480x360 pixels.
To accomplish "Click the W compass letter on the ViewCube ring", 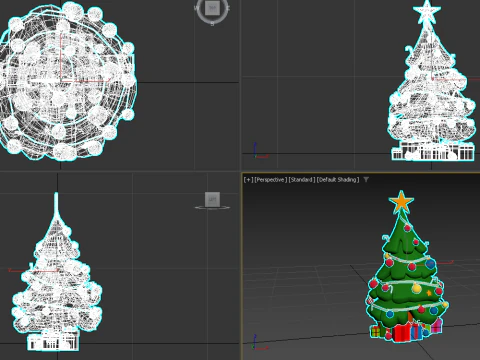I will (196, 8).
